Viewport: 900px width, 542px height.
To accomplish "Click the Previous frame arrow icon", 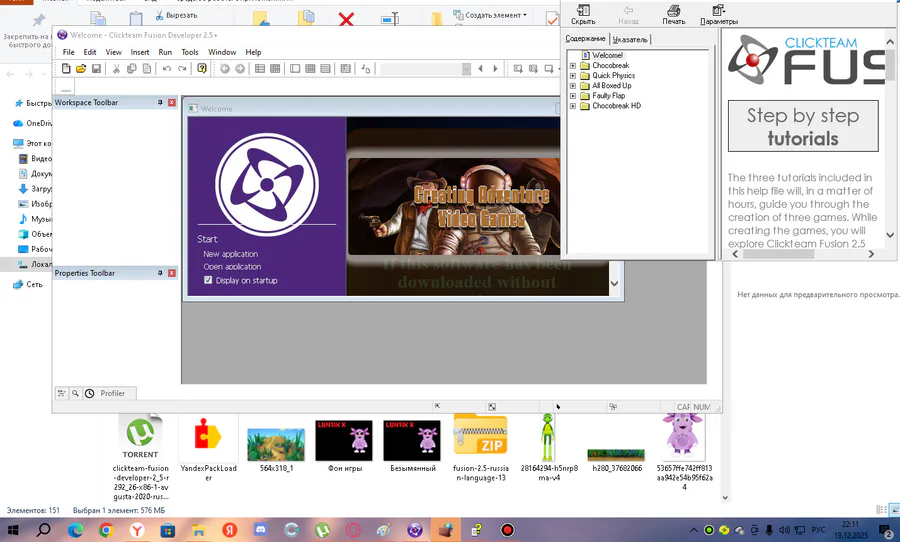I will pyautogui.click(x=480, y=69).
